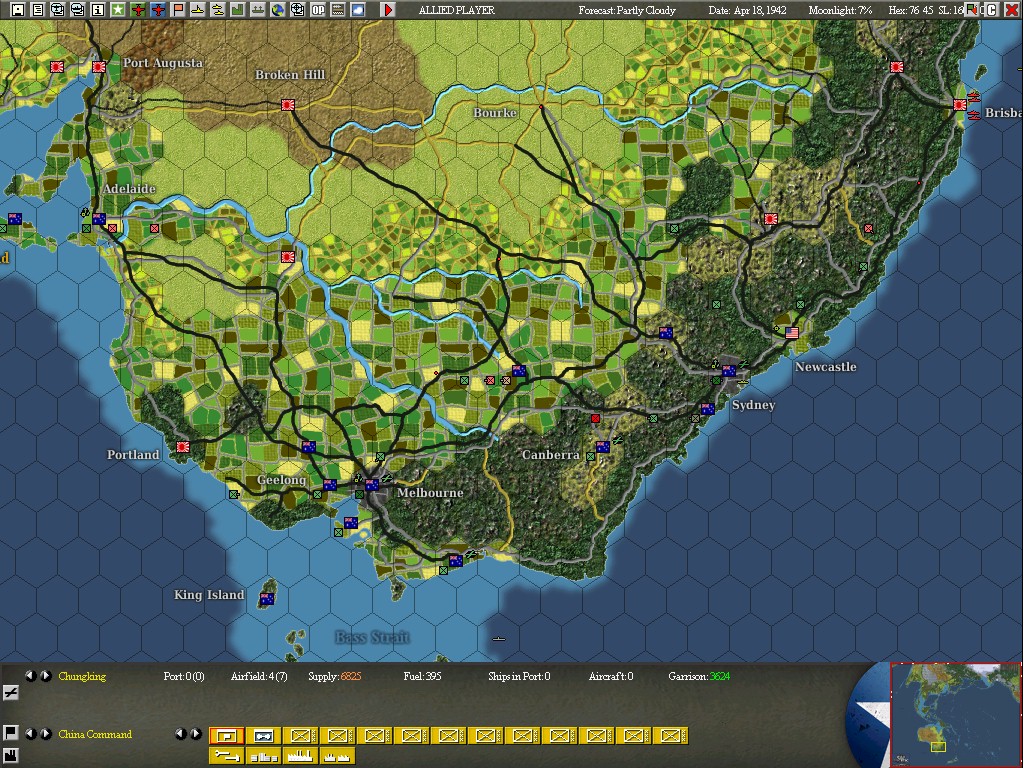Click the Sydney city label
Image resolution: width=1024 pixels, height=768 pixels.
754,405
